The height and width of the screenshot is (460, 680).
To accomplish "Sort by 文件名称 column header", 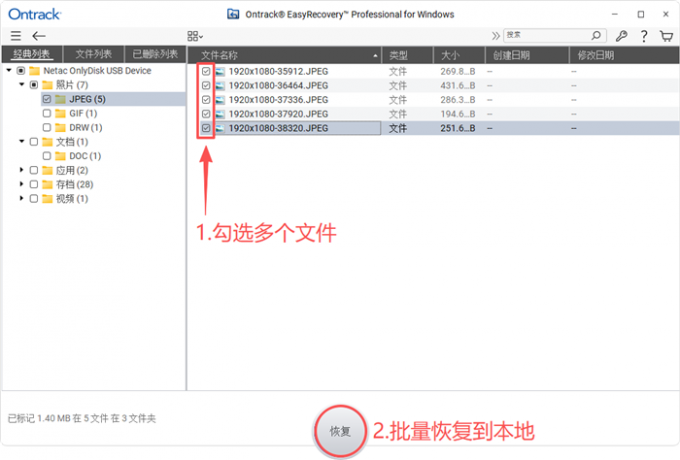I will [x=284, y=55].
